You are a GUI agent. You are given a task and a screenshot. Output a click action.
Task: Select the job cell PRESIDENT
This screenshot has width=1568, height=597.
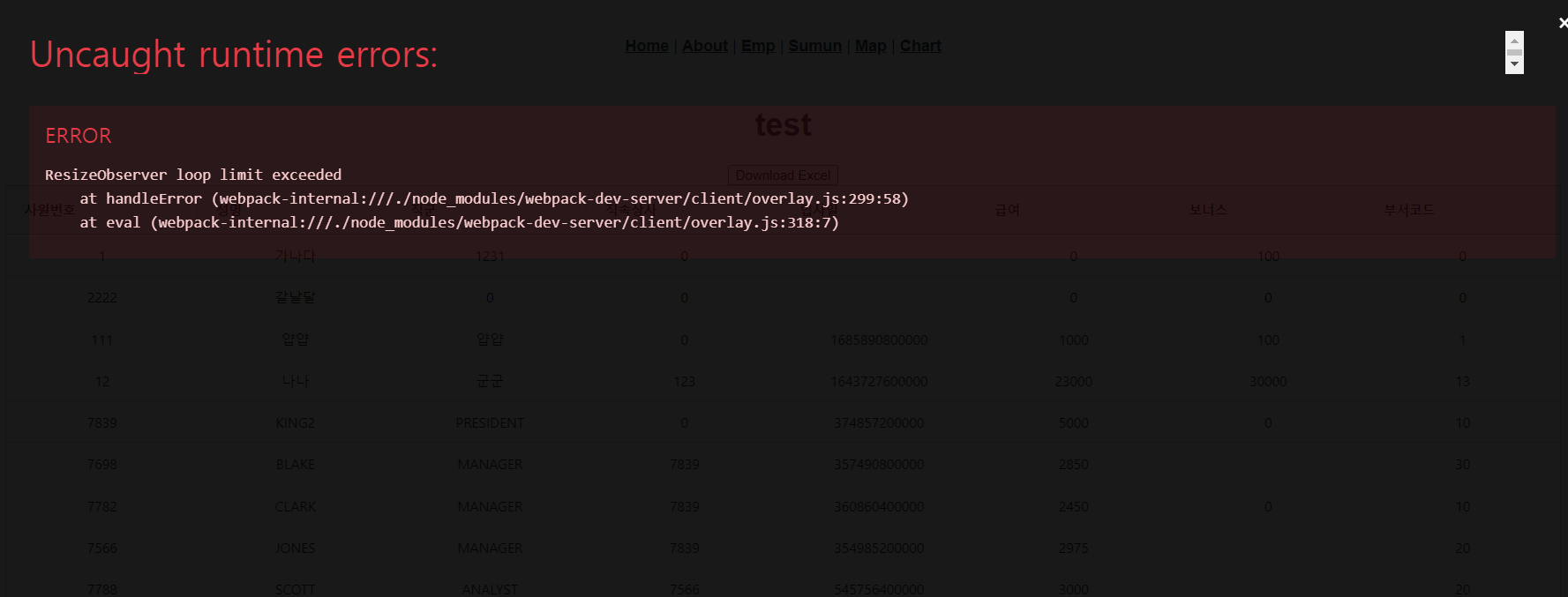[490, 423]
